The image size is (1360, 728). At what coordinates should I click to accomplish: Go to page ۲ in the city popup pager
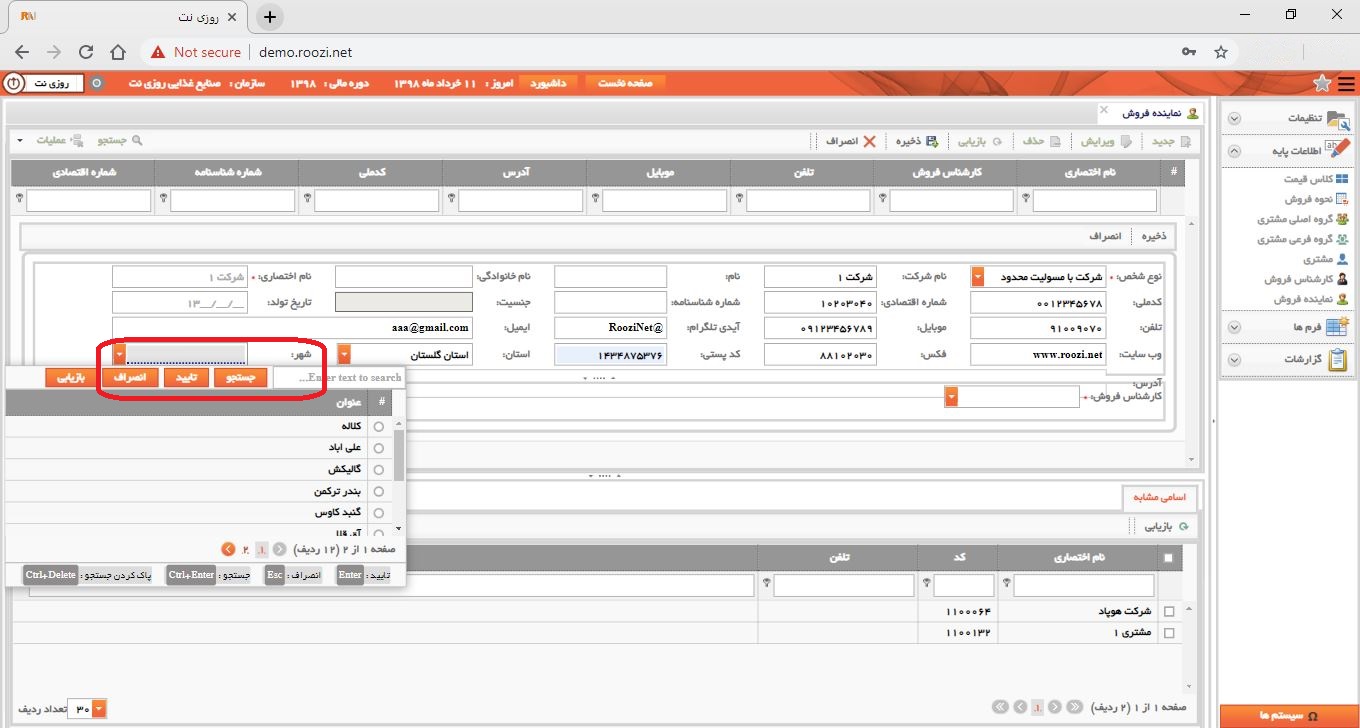point(244,549)
